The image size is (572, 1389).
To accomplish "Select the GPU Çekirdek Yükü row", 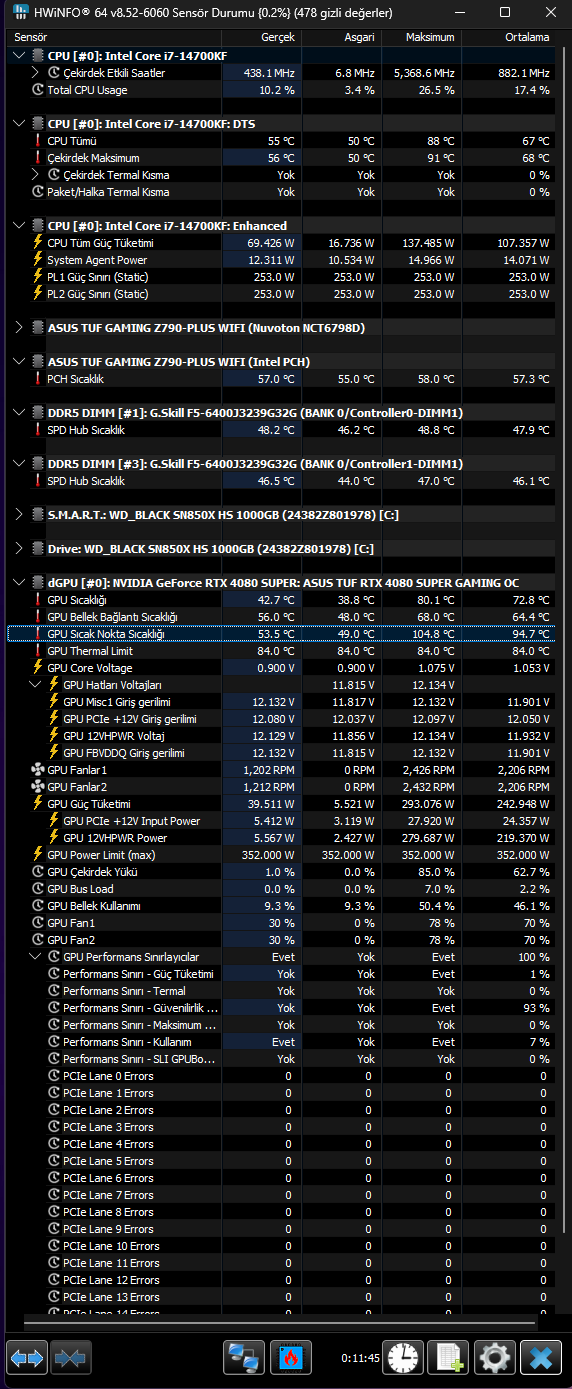I will [x=281, y=872].
